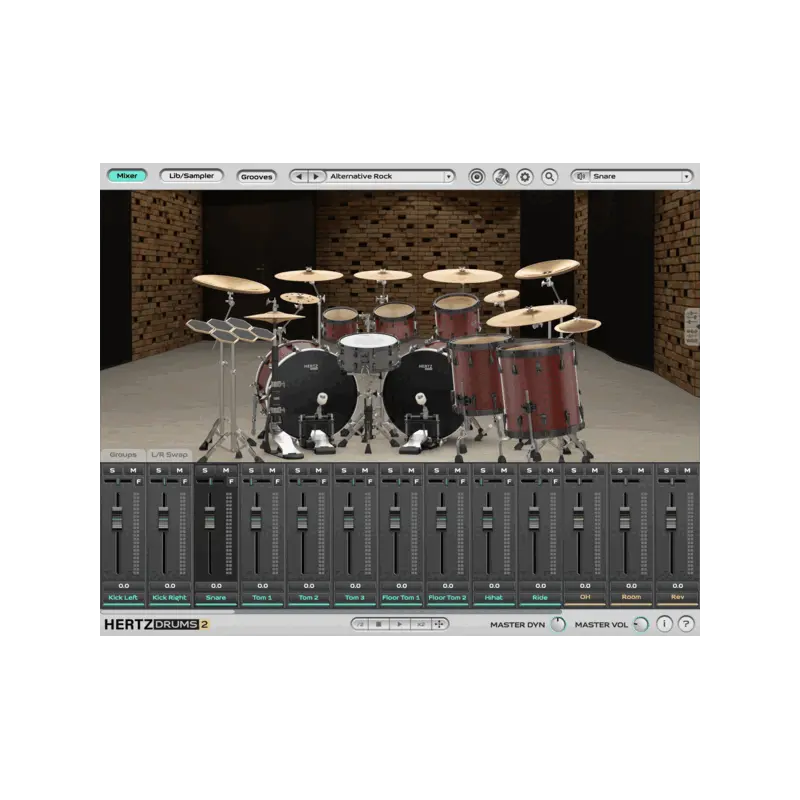Mute the Tom 1 channel
800x800 pixels.
(272, 470)
